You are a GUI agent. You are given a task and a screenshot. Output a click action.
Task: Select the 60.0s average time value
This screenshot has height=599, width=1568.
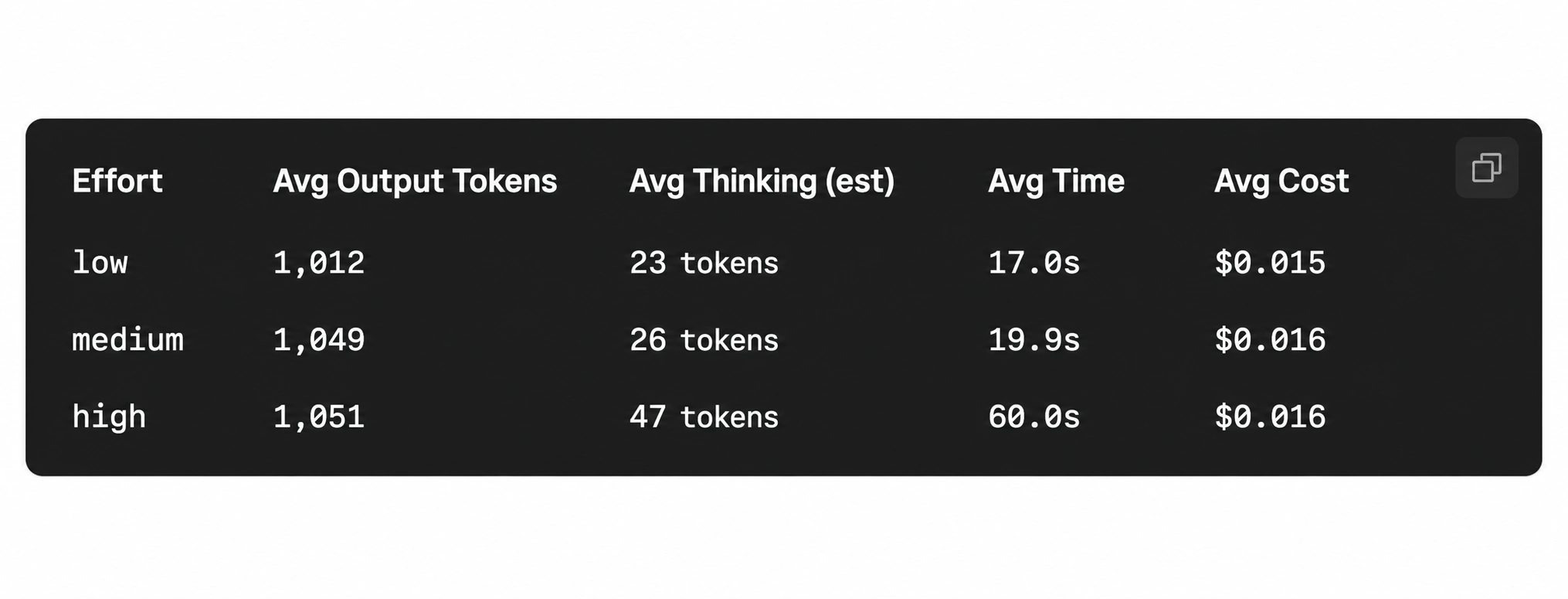pos(1033,417)
